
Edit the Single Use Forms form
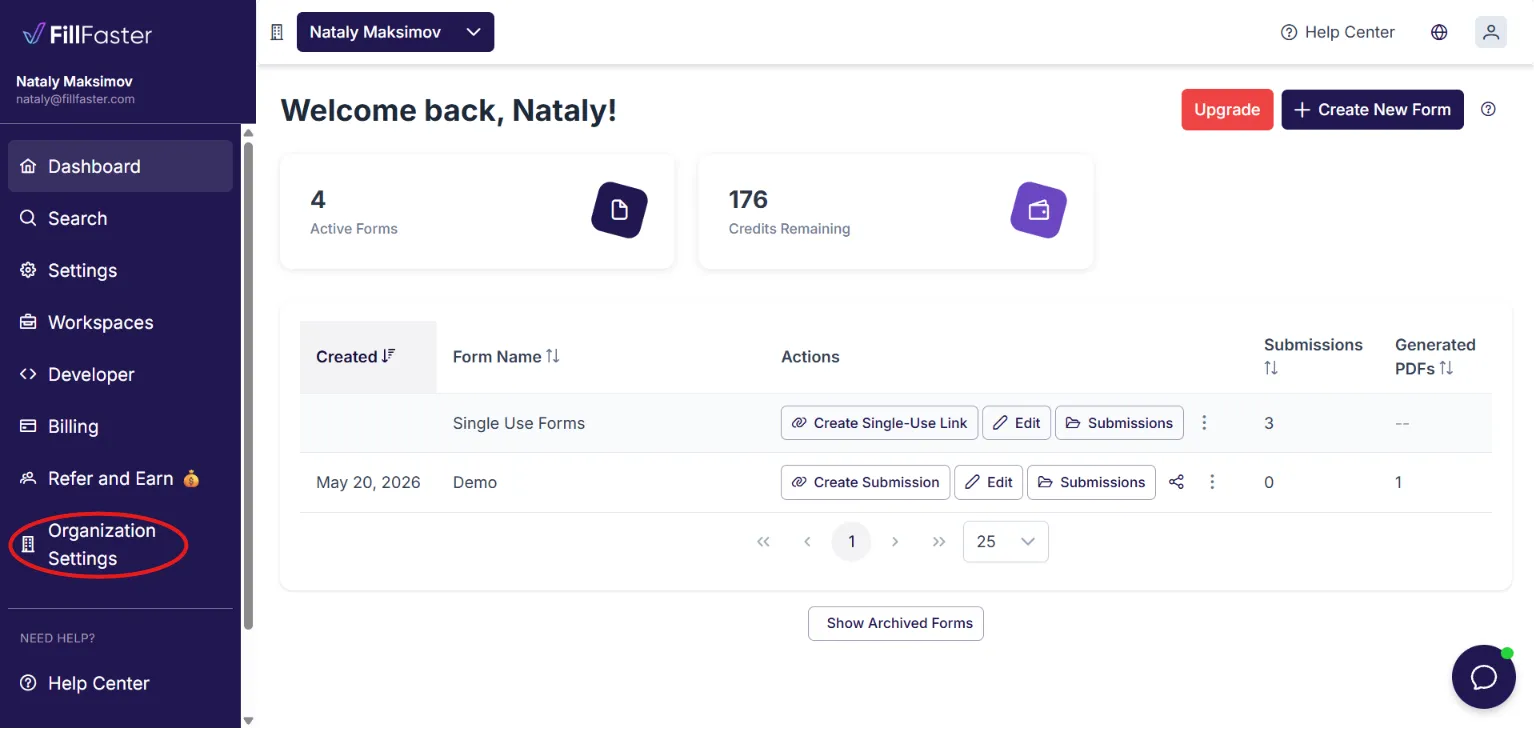[1016, 423]
